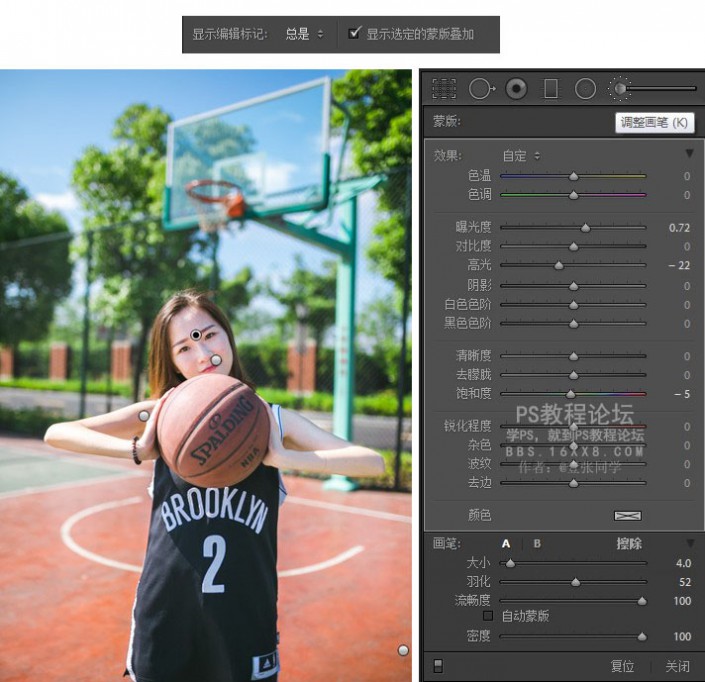Click the 曝光度 exposure slider handle

coord(585,228)
